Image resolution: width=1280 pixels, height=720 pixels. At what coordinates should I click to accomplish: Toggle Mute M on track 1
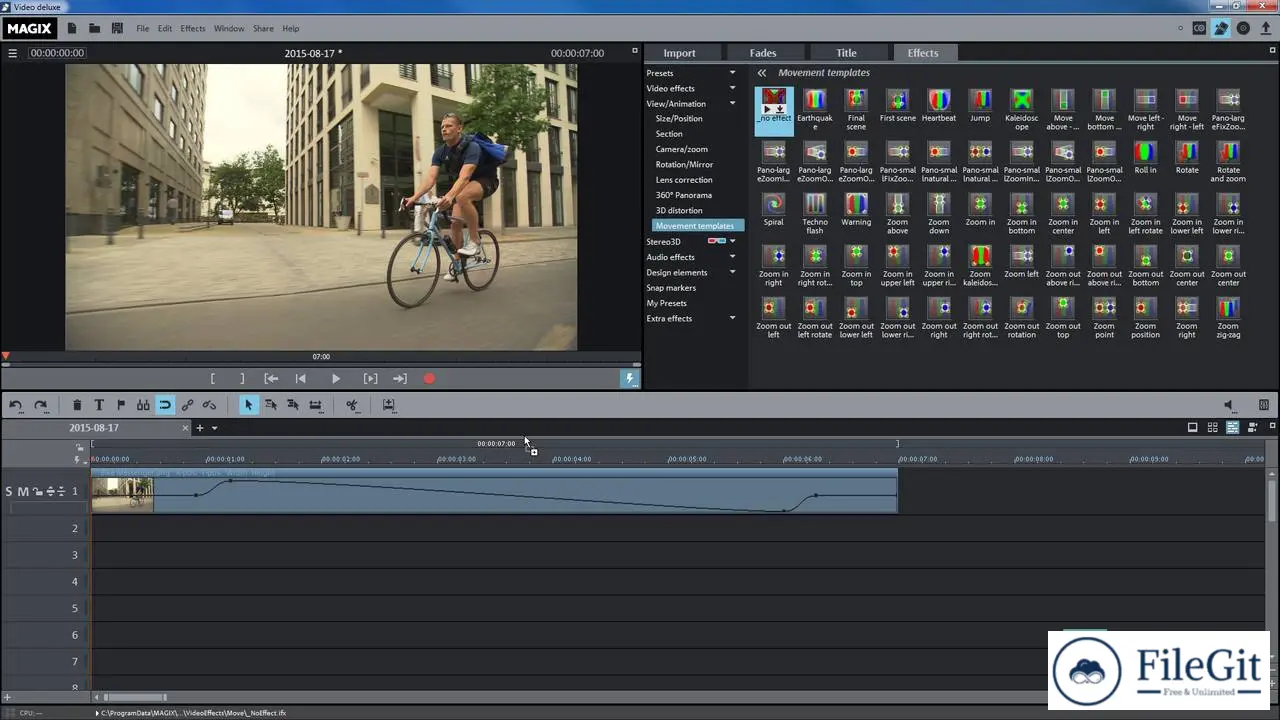22,491
